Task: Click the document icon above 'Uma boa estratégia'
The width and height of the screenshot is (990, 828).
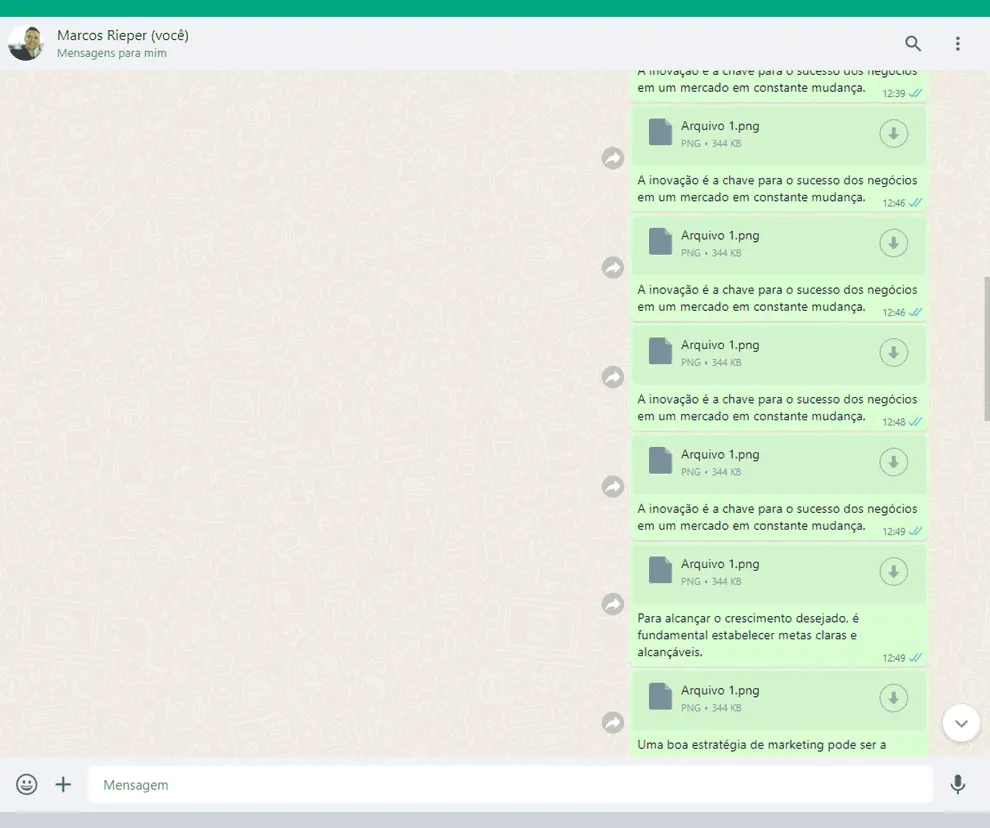Action: (x=660, y=697)
